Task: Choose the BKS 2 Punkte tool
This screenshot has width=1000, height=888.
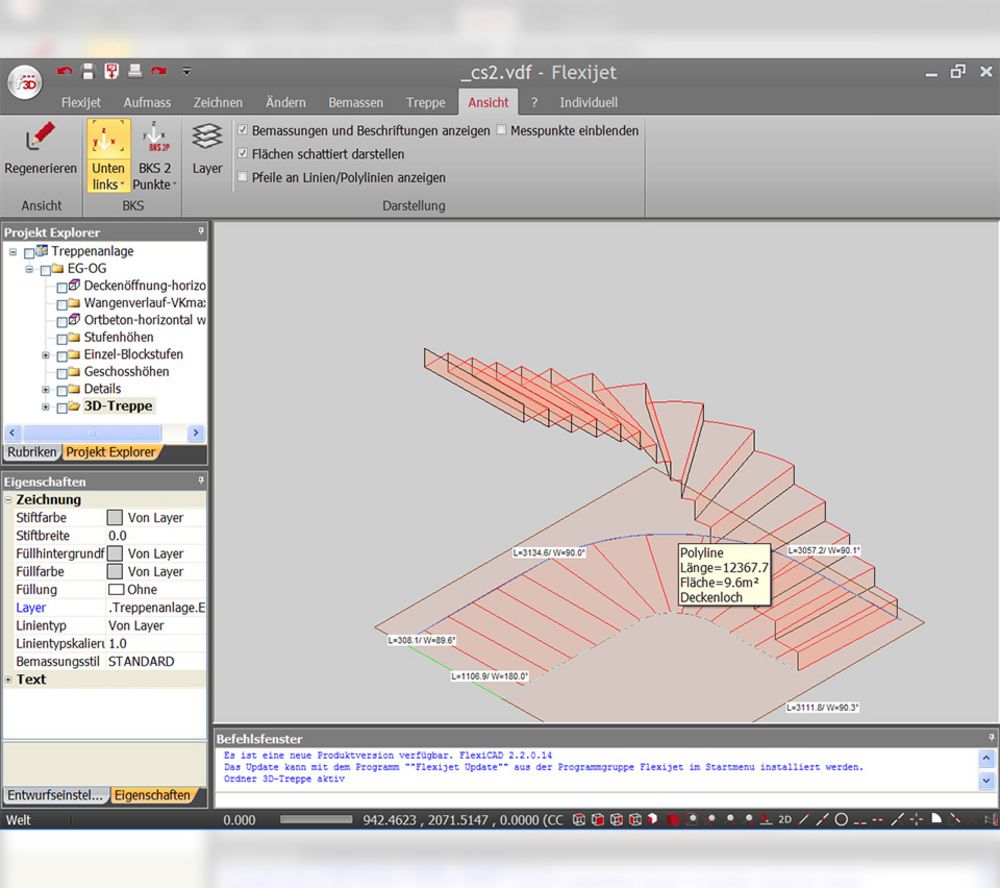Action: coord(154,155)
